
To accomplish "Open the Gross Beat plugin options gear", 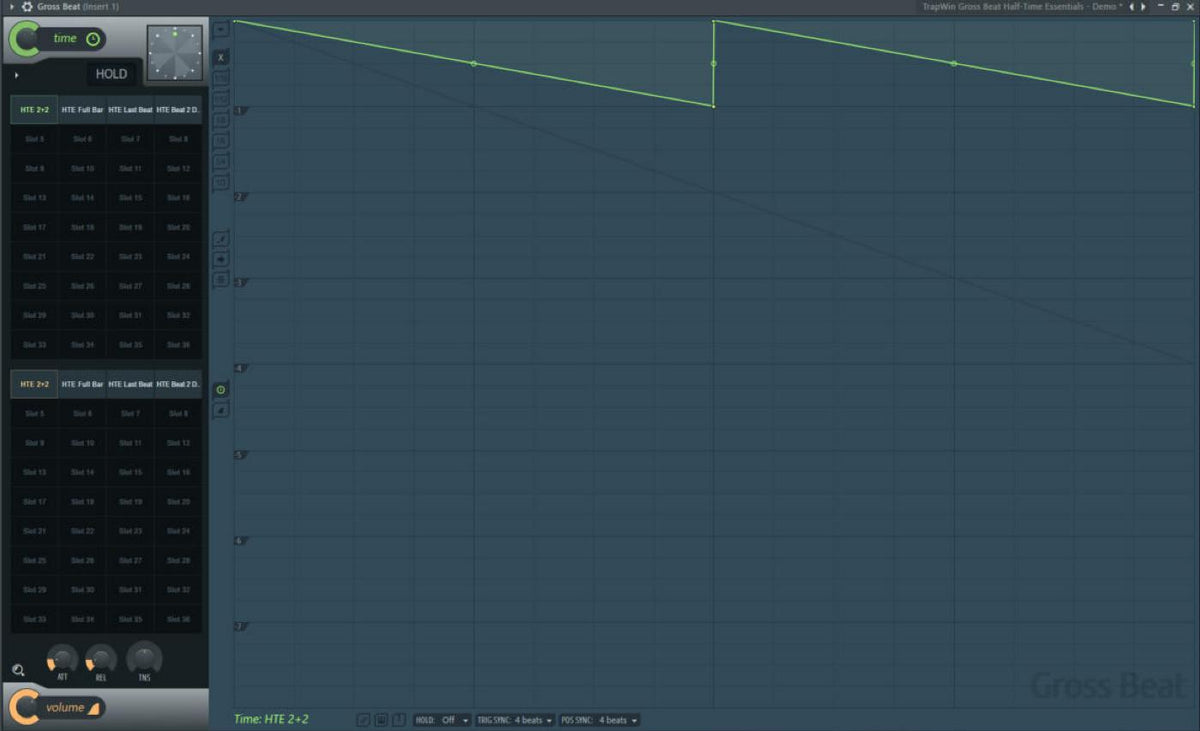I will 27,7.
